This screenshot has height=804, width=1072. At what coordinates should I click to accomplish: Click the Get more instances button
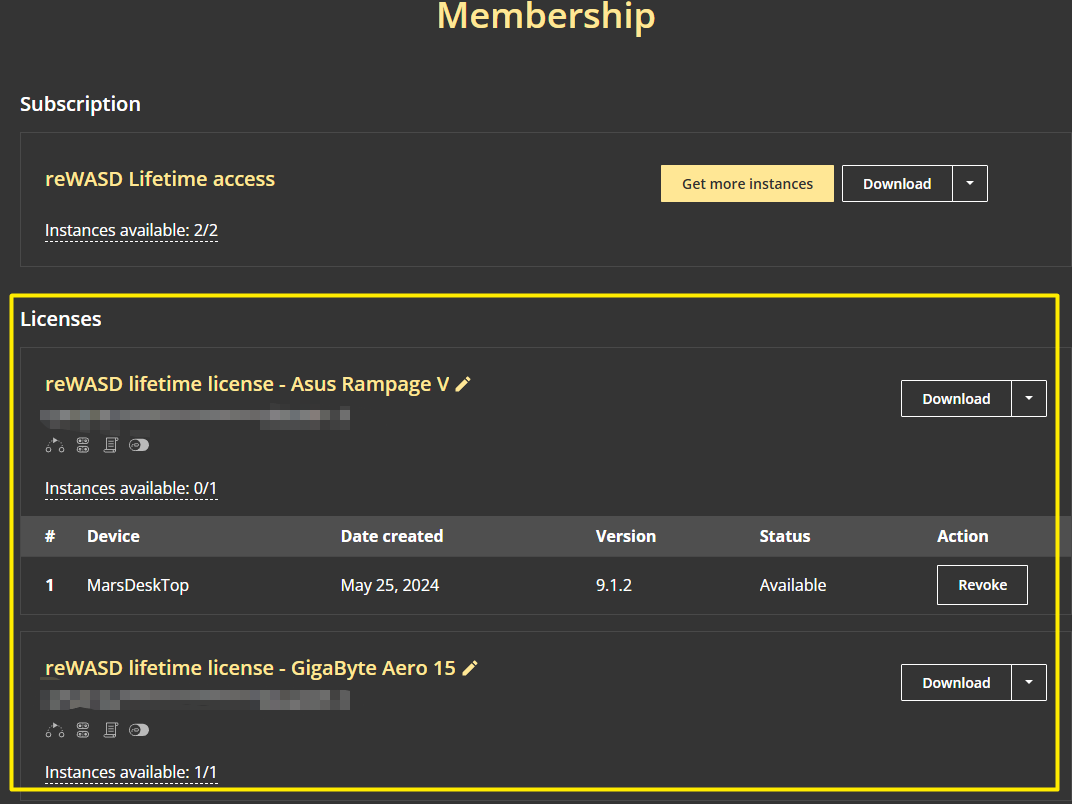click(x=747, y=184)
